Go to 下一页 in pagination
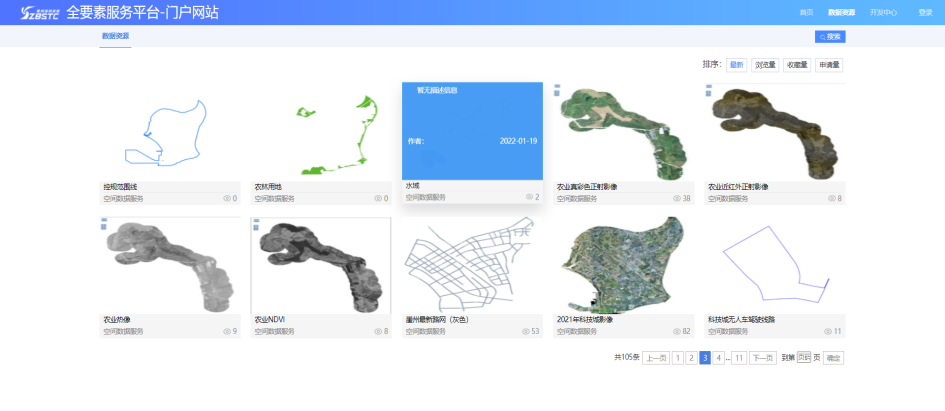 pyautogui.click(x=763, y=357)
